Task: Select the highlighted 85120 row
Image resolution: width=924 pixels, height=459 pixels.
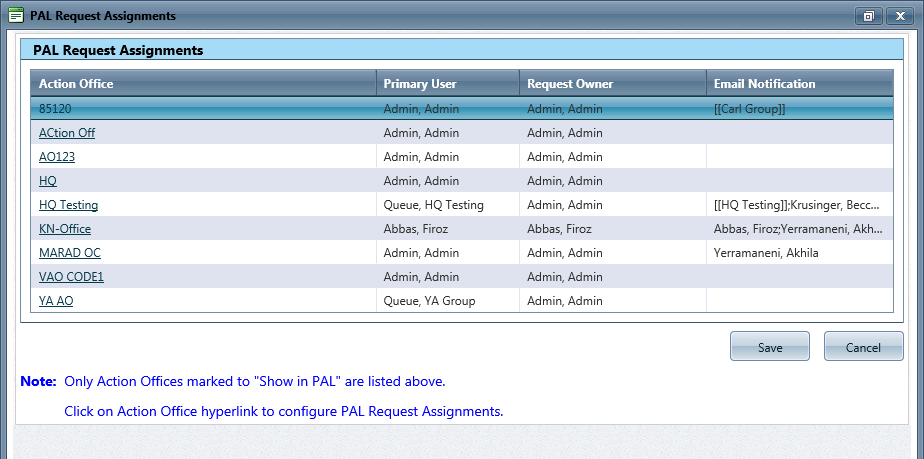Action: [x=462, y=108]
